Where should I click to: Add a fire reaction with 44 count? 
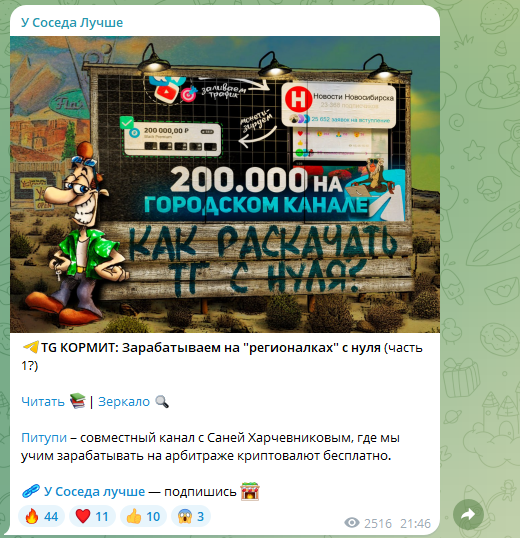tap(42, 516)
